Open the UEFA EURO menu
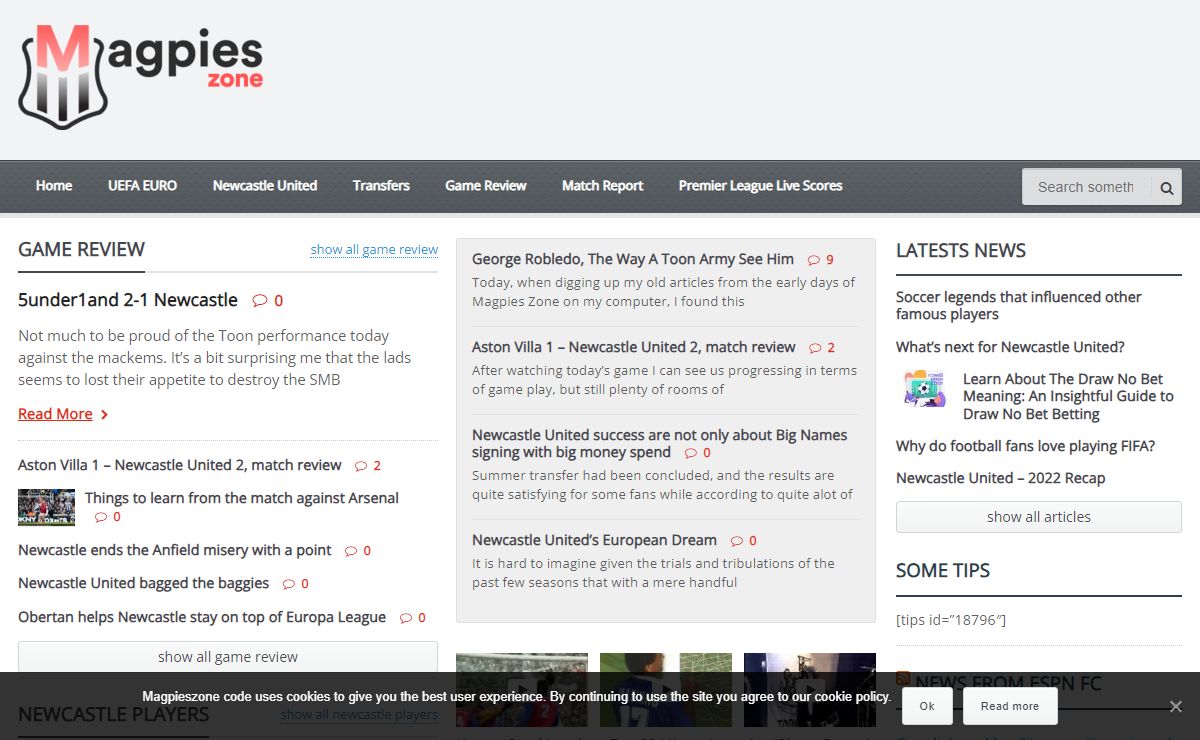1200x740 pixels. pyautogui.click(x=143, y=186)
